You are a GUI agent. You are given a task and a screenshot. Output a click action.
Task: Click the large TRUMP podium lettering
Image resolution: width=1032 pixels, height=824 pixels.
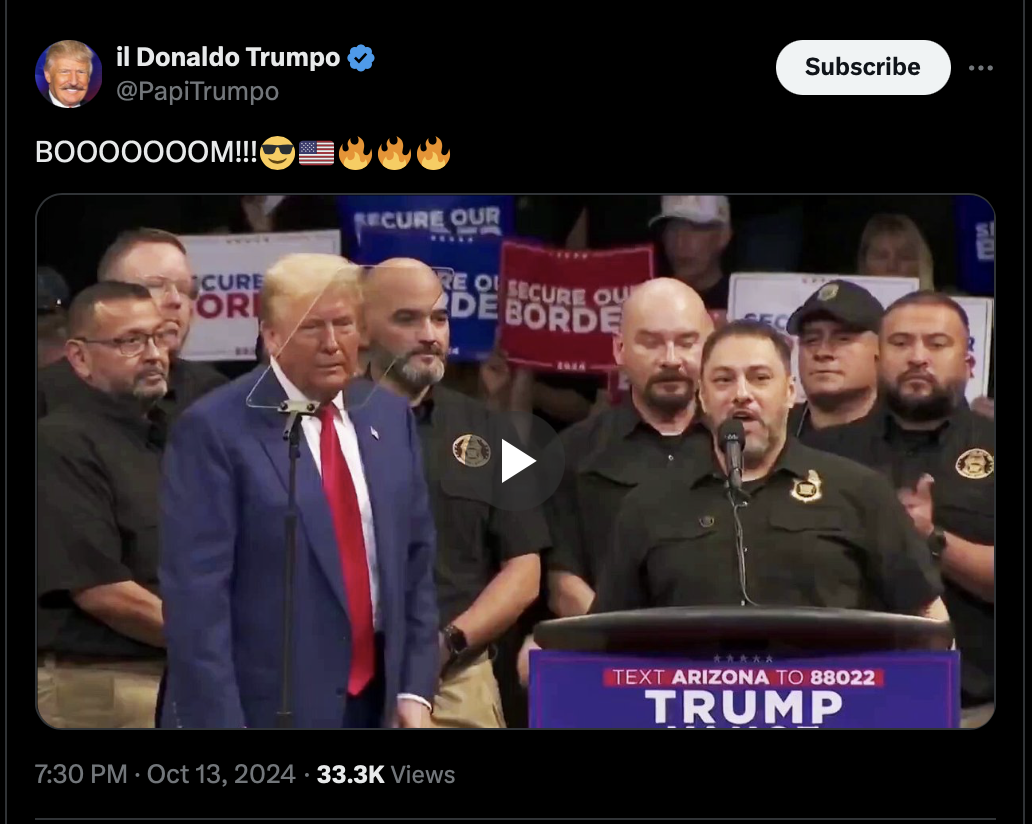(x=744, y=706)
